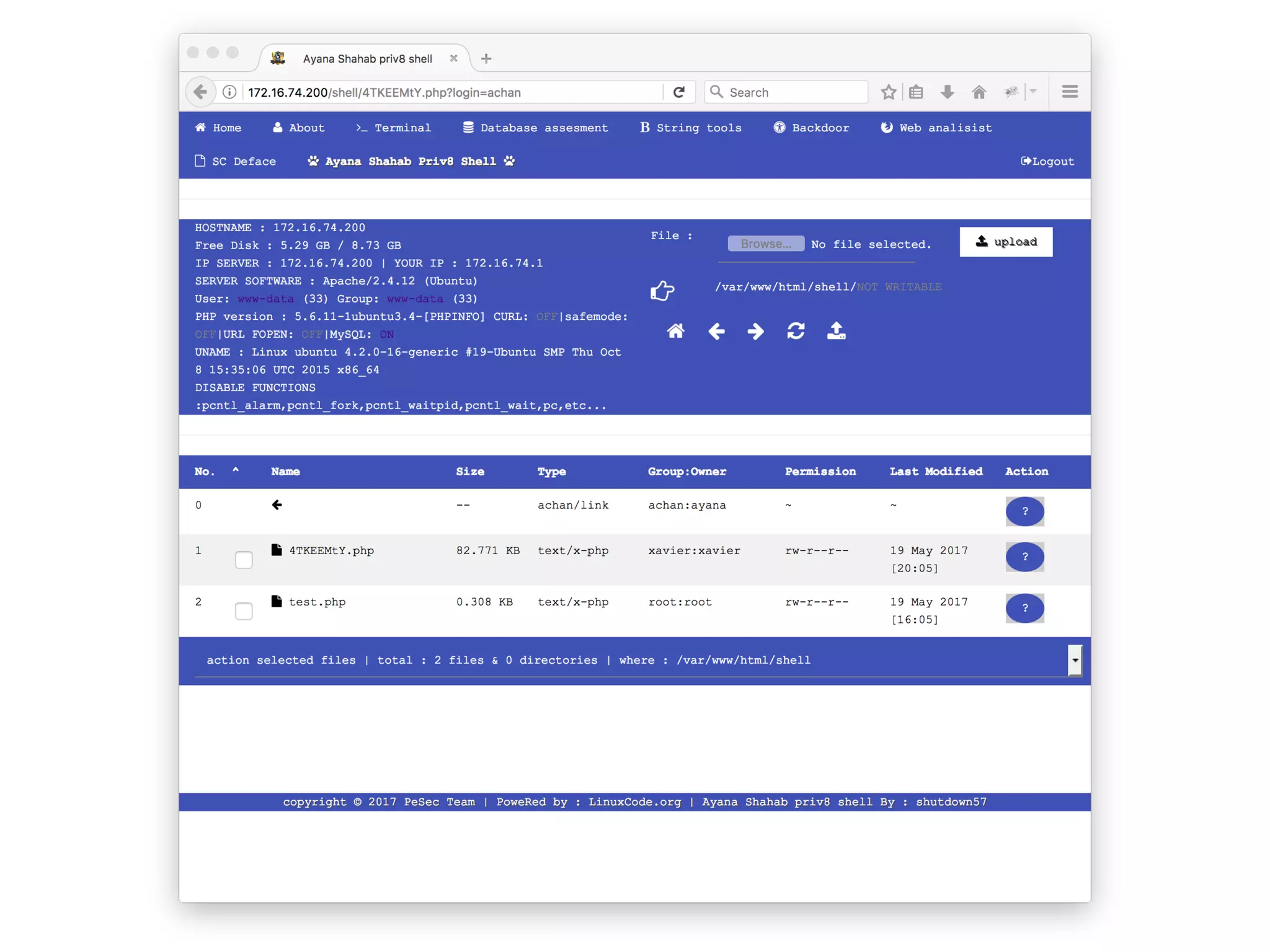Click the forward arrow below the path
The height and width of the screenshot is (952, 1270).
(x=755, y=331)
